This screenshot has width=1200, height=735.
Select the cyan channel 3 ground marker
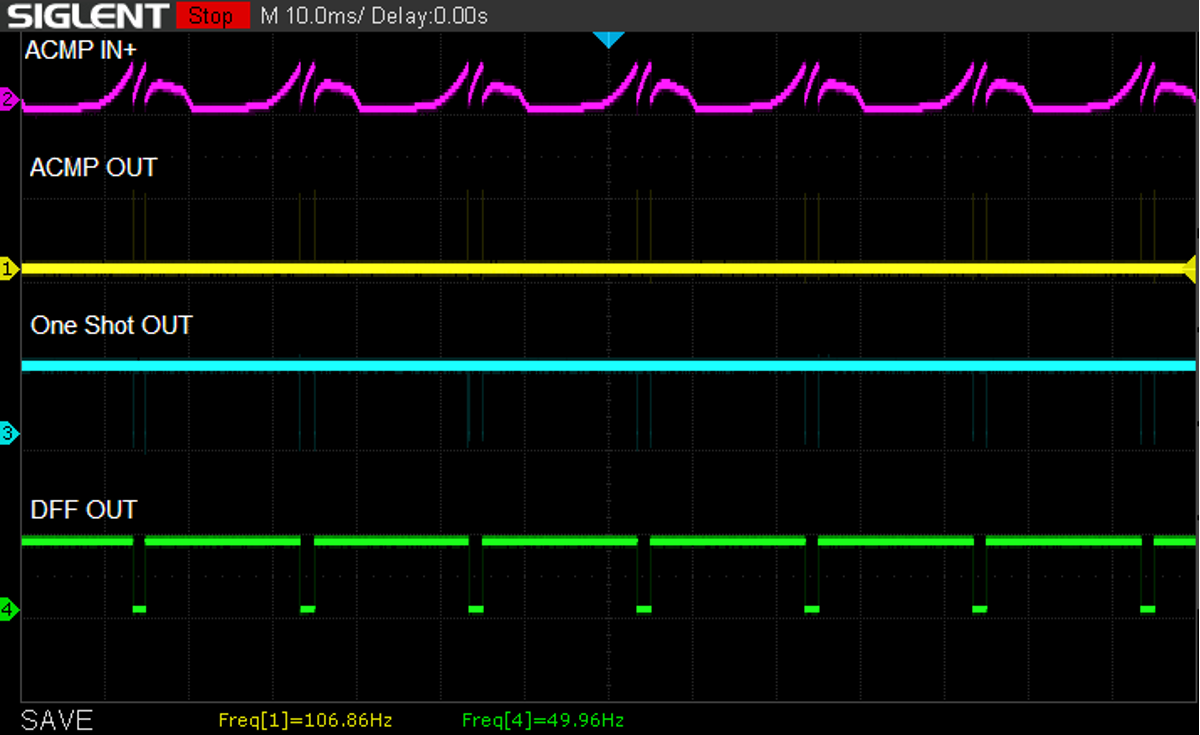9,433
